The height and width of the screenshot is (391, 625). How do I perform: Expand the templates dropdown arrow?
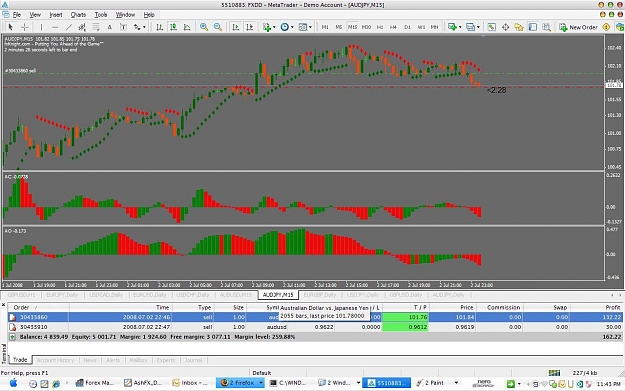coord(310,27)
